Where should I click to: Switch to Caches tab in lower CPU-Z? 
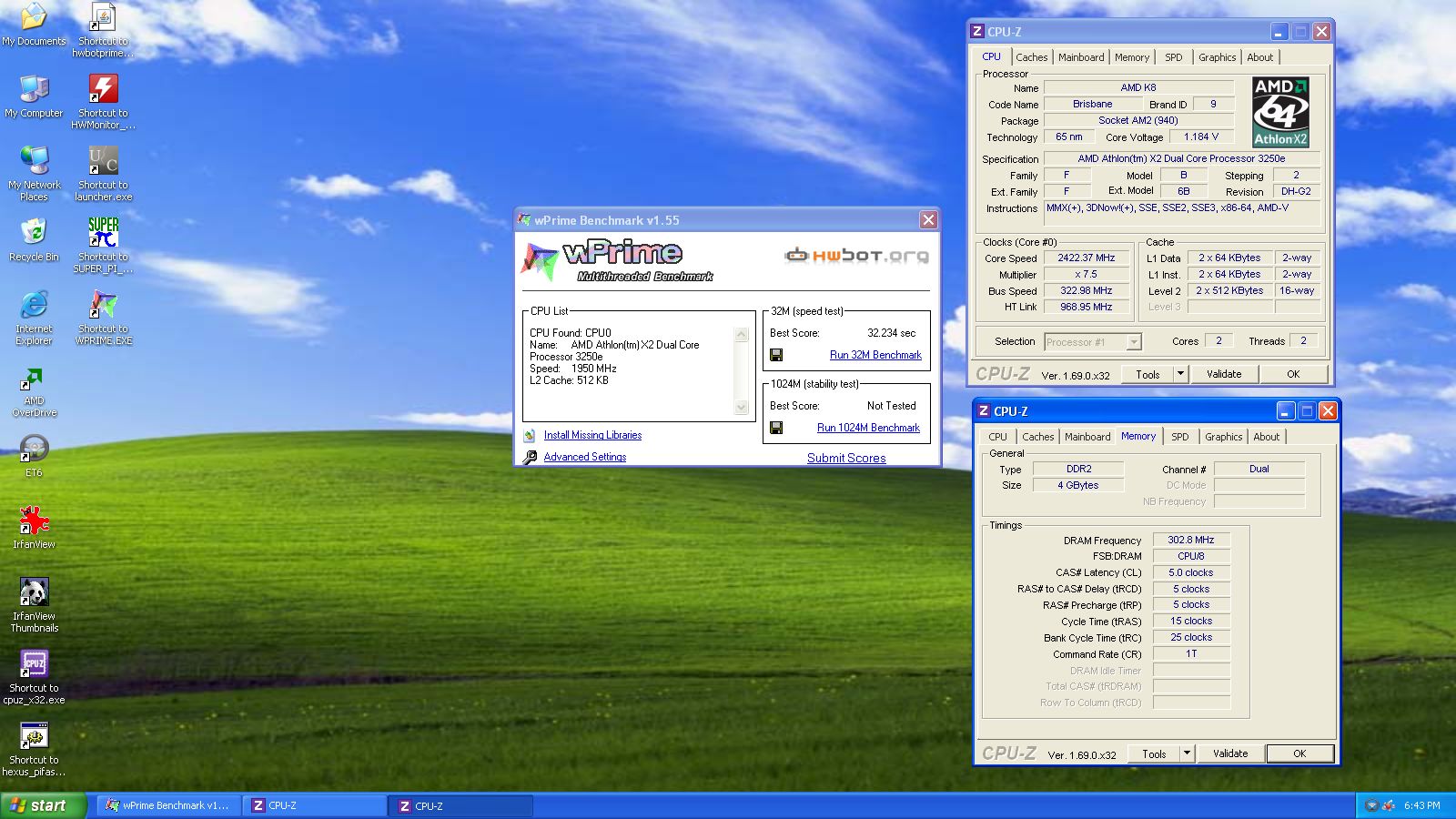(x=1037, y=437)
